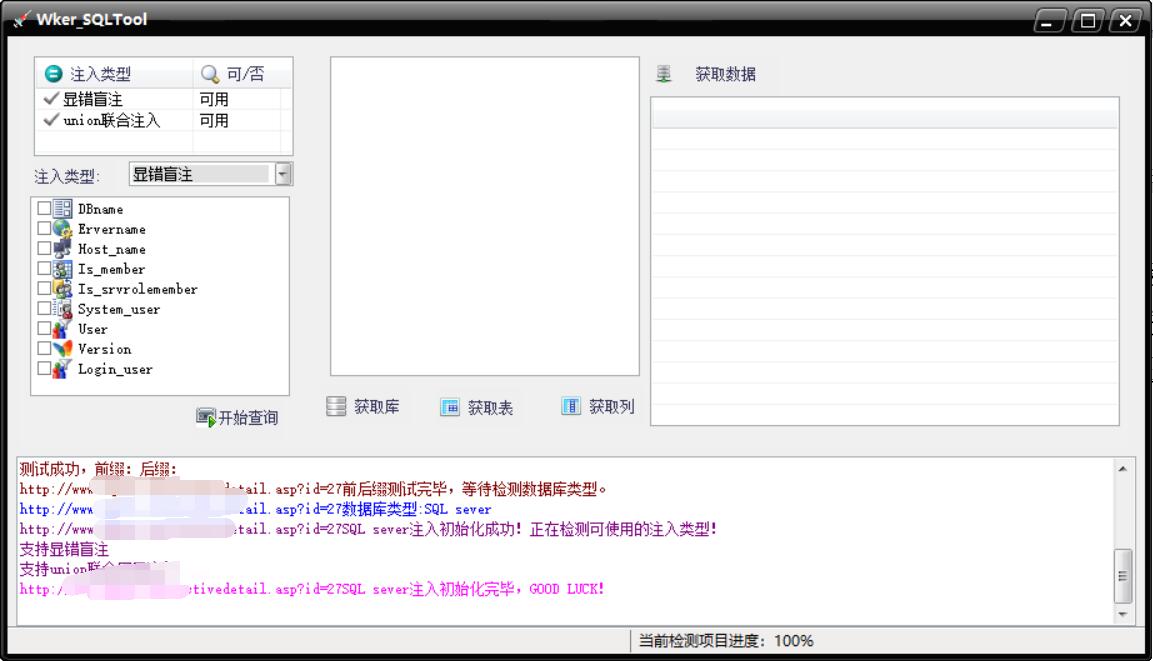Click the data grid header row
The width and height of the screenshot is (1153, 661).
(x=885, y=119)
